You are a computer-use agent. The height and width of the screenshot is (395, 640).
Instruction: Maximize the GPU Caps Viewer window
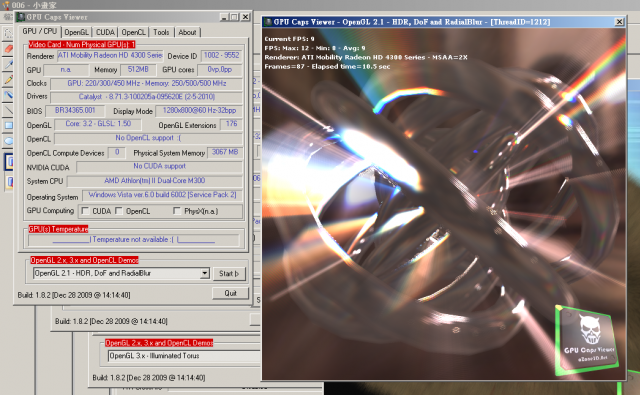pyautogui.click(x=234, y=17)
